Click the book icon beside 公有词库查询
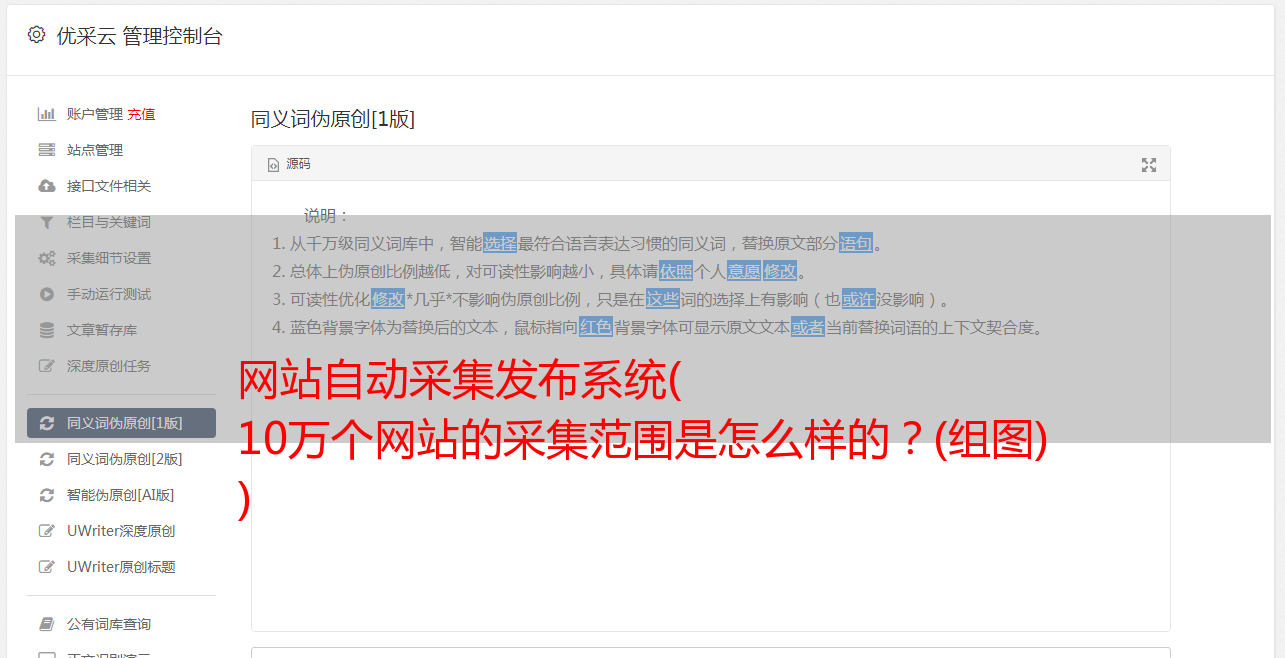Viewport: 1285px width, 658px height. pos(46,624)
